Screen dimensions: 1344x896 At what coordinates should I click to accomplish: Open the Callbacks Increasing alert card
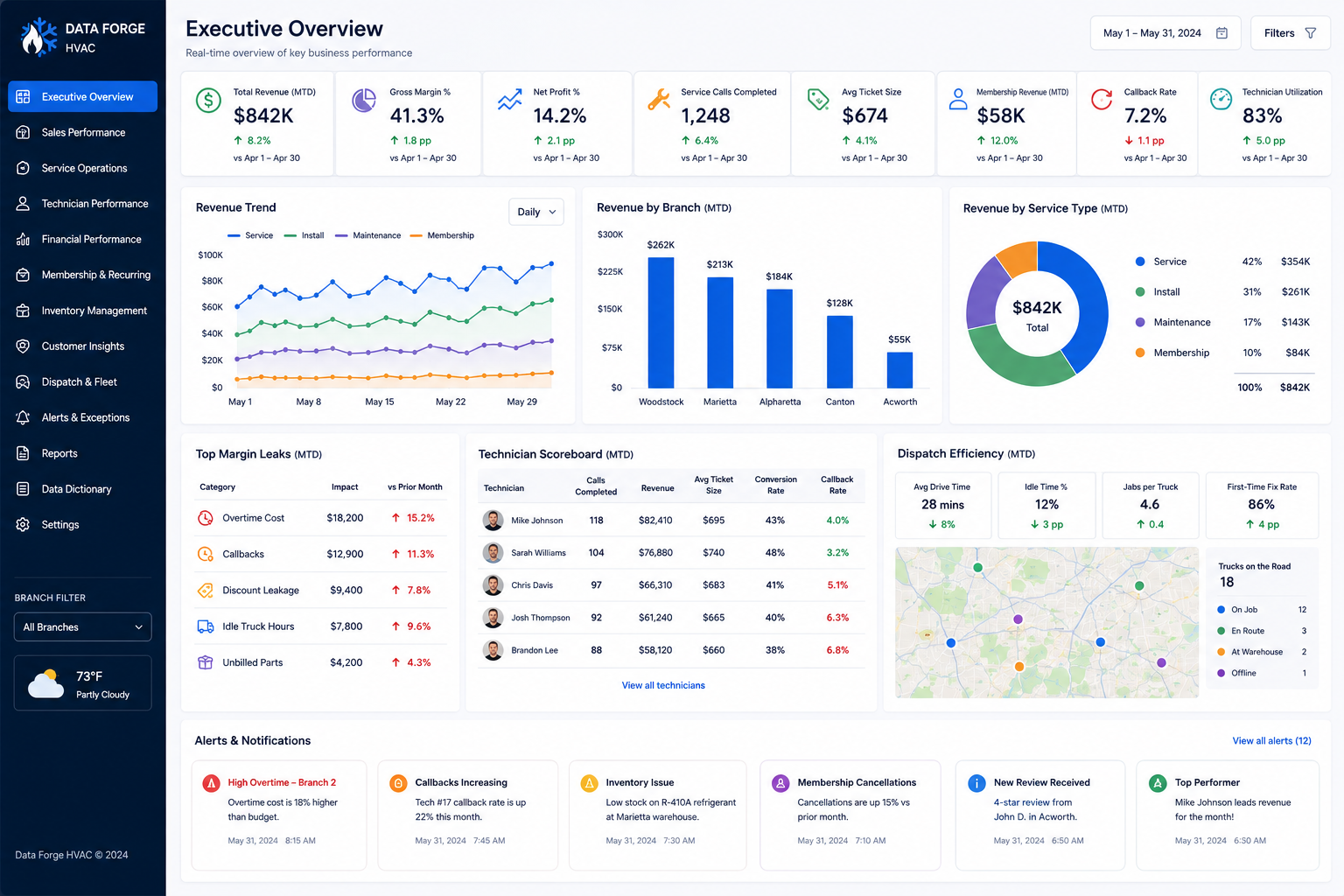click(467, 815)
